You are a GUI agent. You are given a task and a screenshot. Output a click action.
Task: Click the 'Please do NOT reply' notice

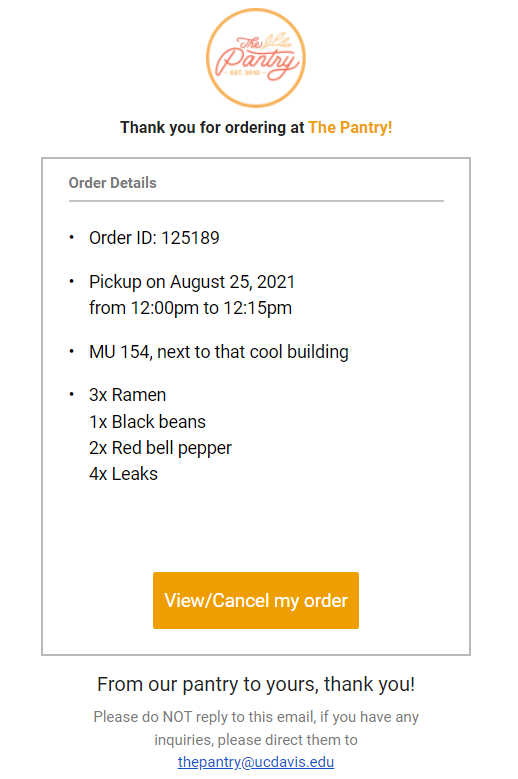tap(256, 717)
